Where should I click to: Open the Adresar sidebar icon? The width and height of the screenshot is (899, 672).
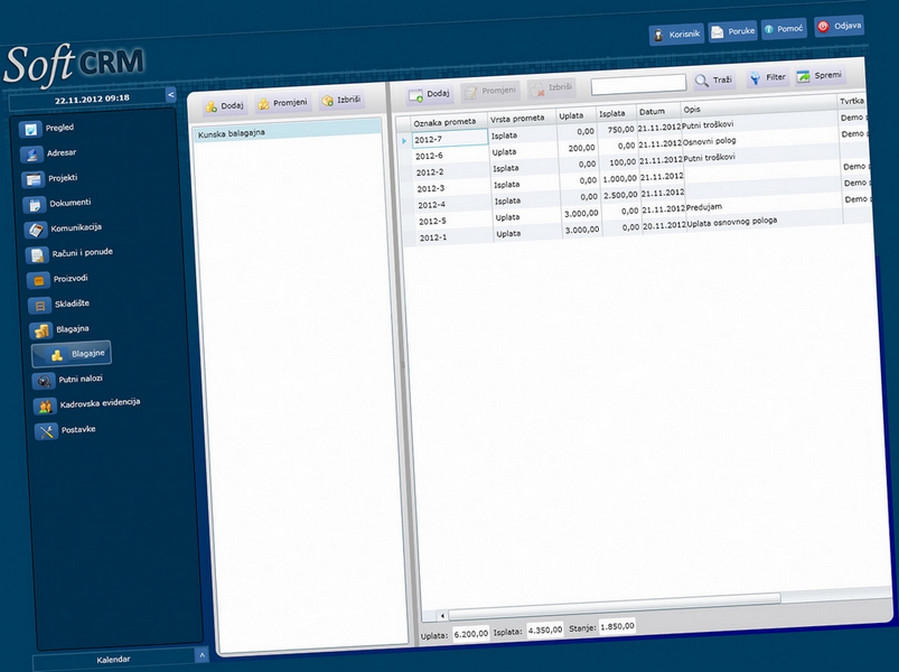(31, 155)
